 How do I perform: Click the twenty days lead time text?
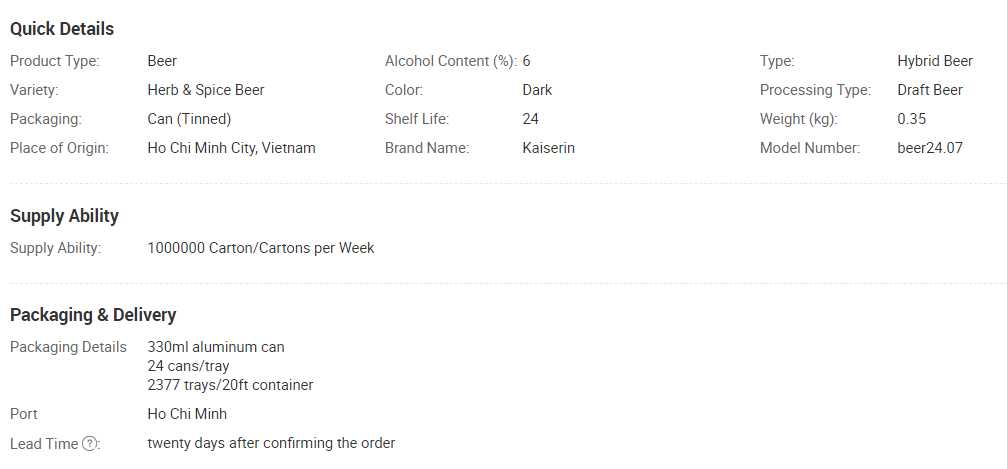(271, 443)
